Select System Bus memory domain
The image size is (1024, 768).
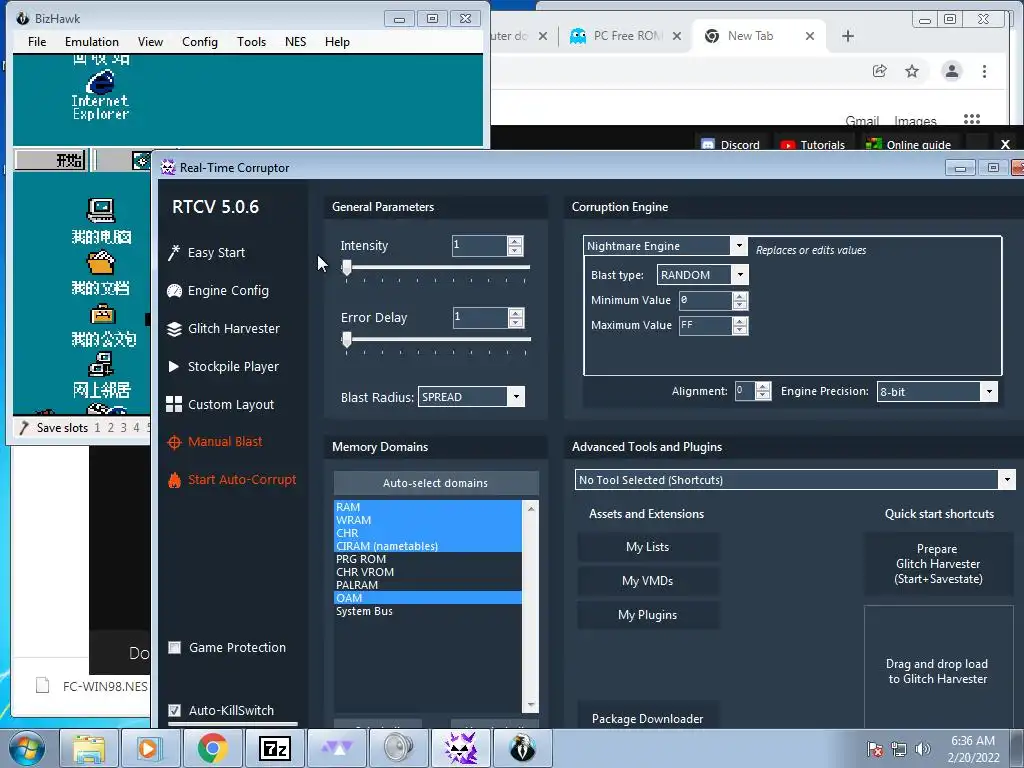click(428, 611)
